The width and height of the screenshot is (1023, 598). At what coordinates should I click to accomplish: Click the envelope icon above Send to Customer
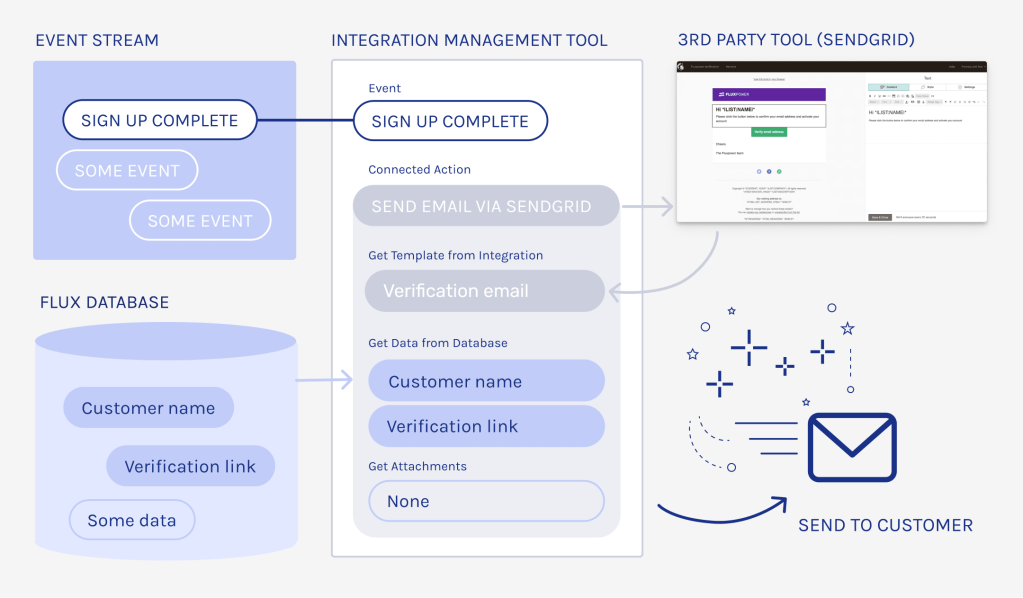pyautogui.click(x=851, y=447)
